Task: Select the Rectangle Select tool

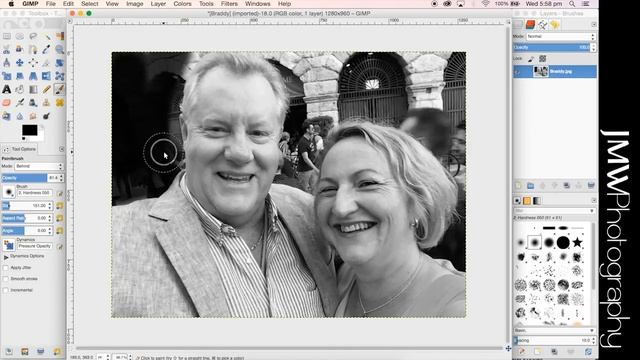Action: [x=7, y=37]
